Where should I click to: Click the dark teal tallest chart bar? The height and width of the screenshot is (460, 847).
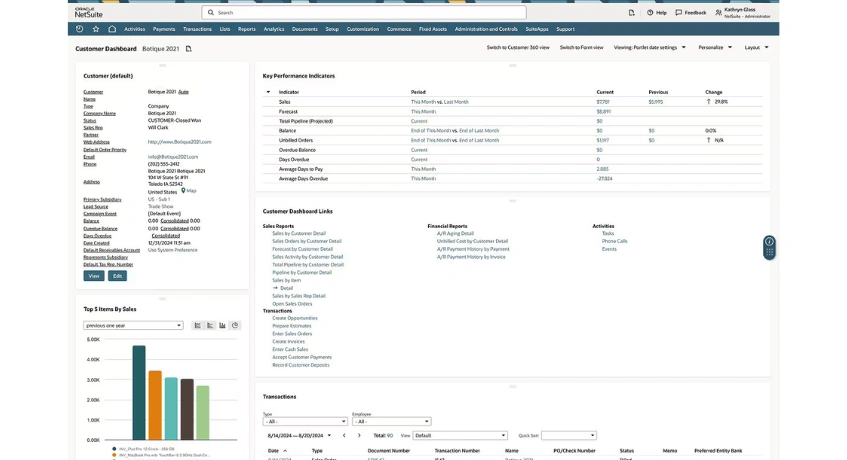coord(139,393)
